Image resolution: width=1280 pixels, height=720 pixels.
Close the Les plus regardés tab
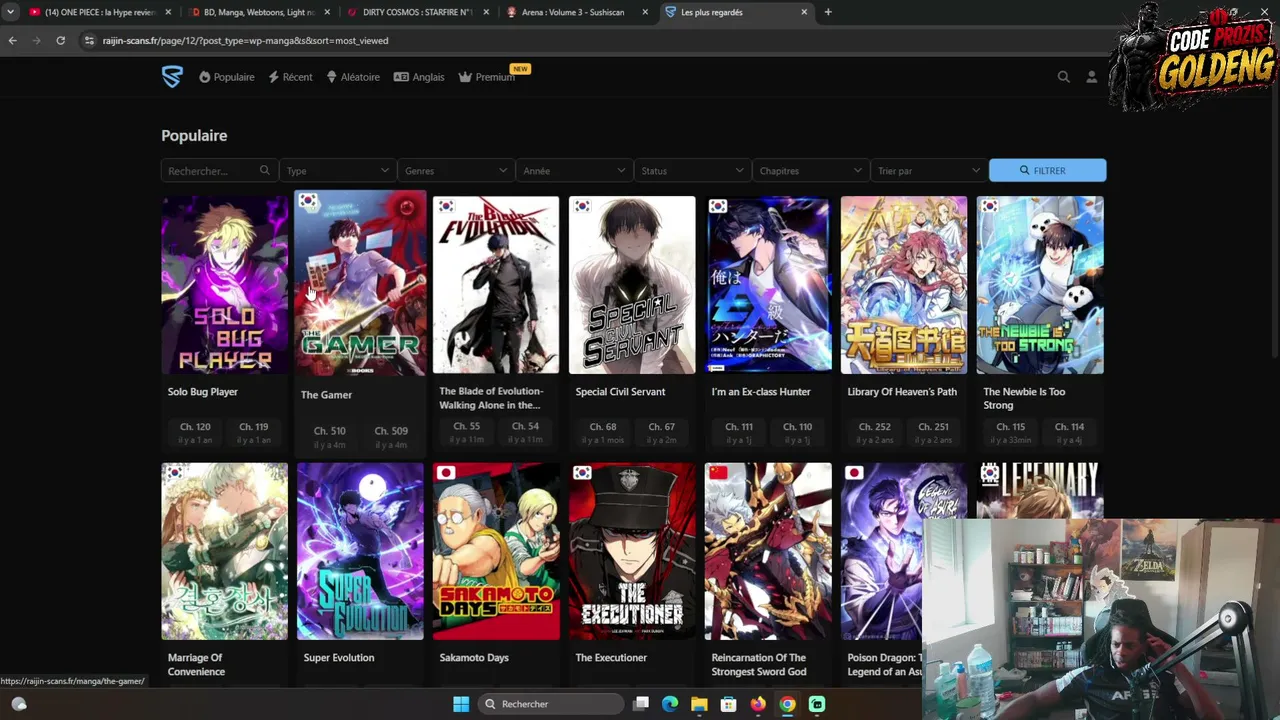click(x=804, y=12)
